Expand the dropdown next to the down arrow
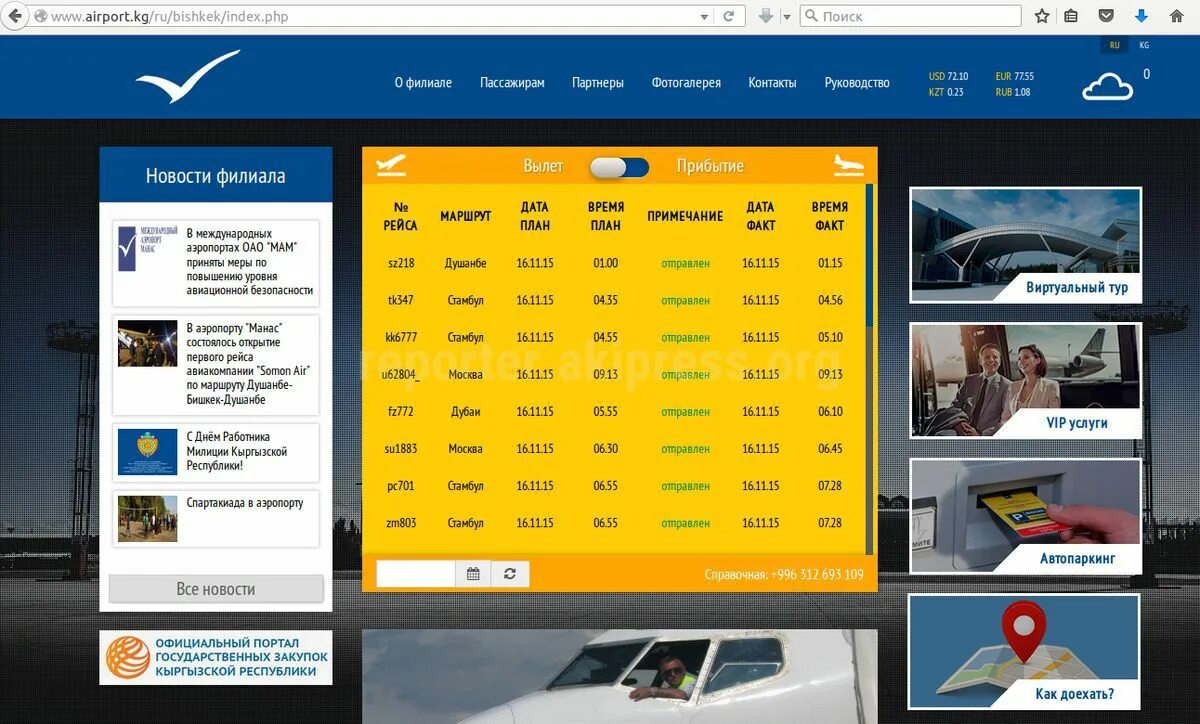Screen dimensions: 1200x724 (x=786, y=17)
